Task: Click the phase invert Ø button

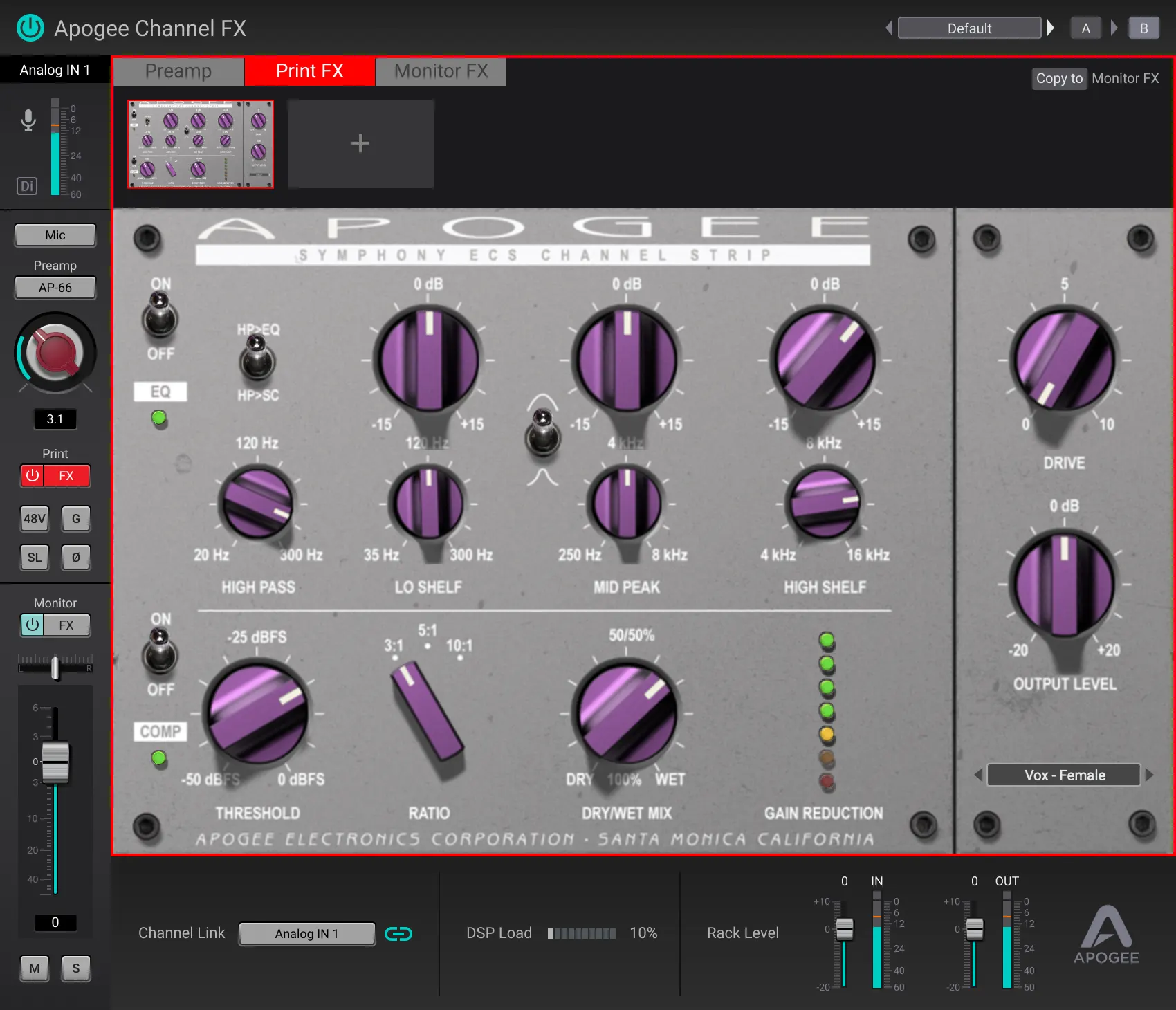Action: click(76, 558)
